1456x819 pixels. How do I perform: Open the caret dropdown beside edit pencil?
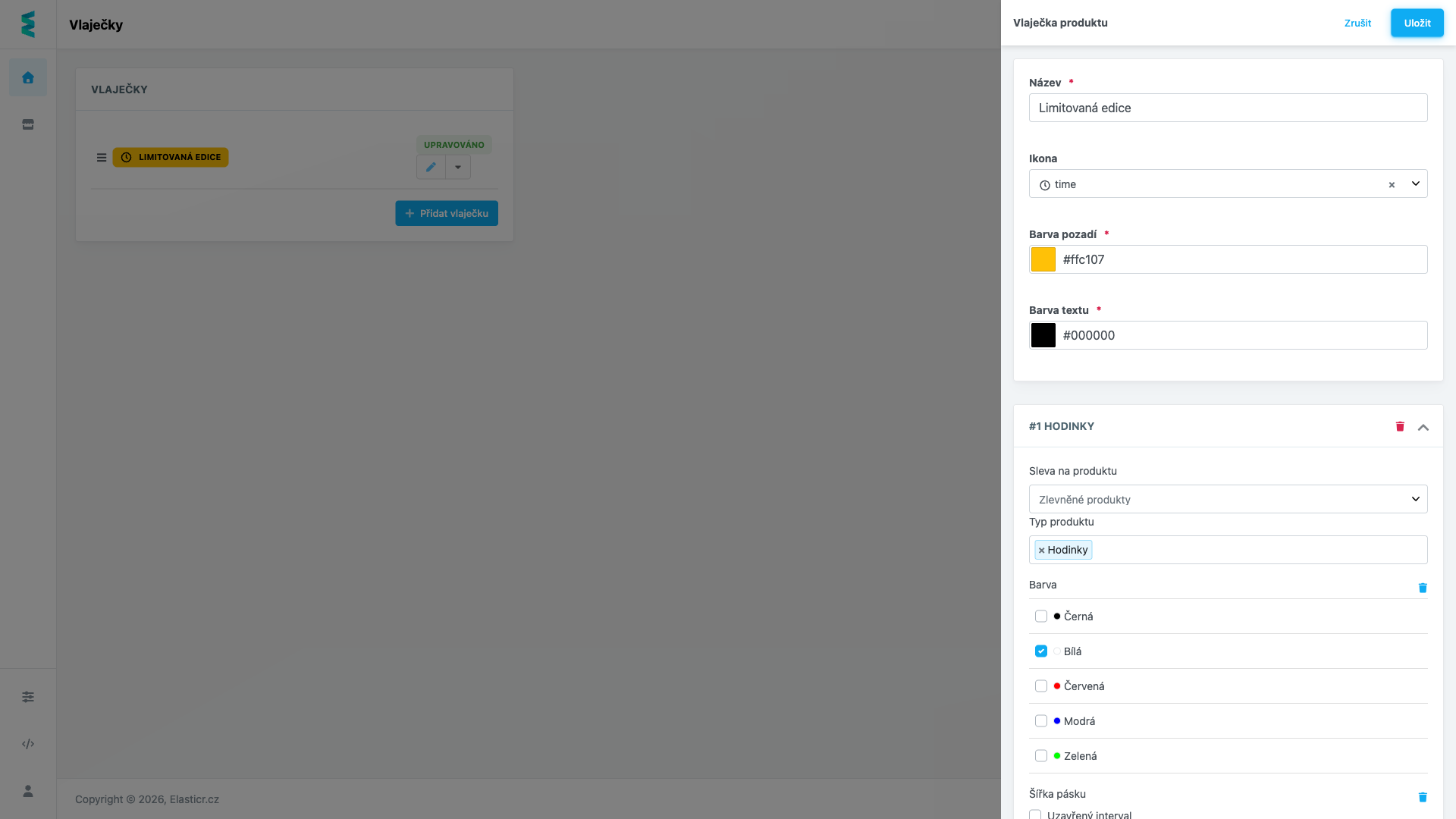(458, 167)
